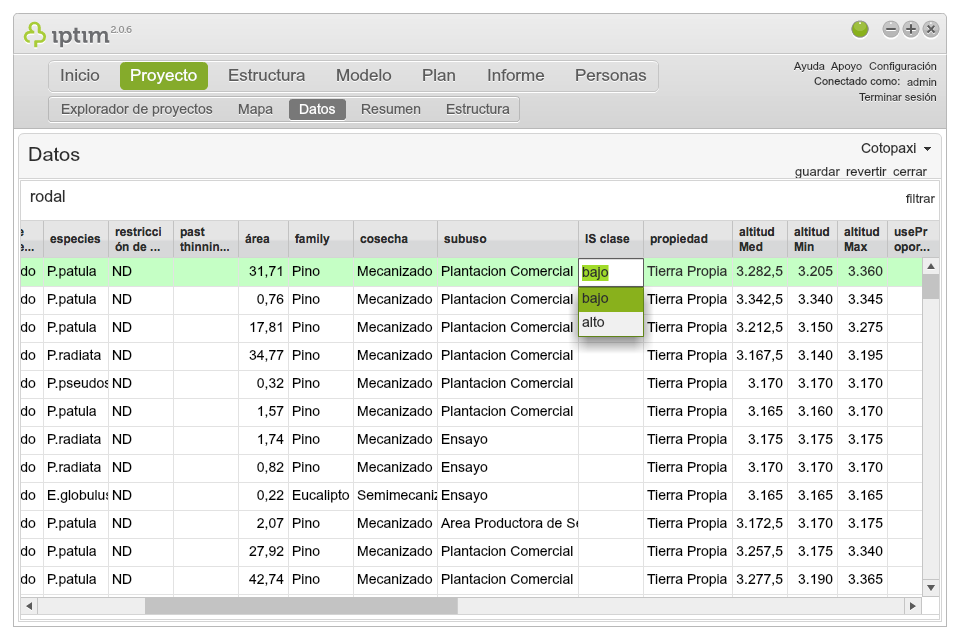Click the vertical scrollbar down arrow
The width and height of the screenshot is (960, 640).
tap(930, 588)
